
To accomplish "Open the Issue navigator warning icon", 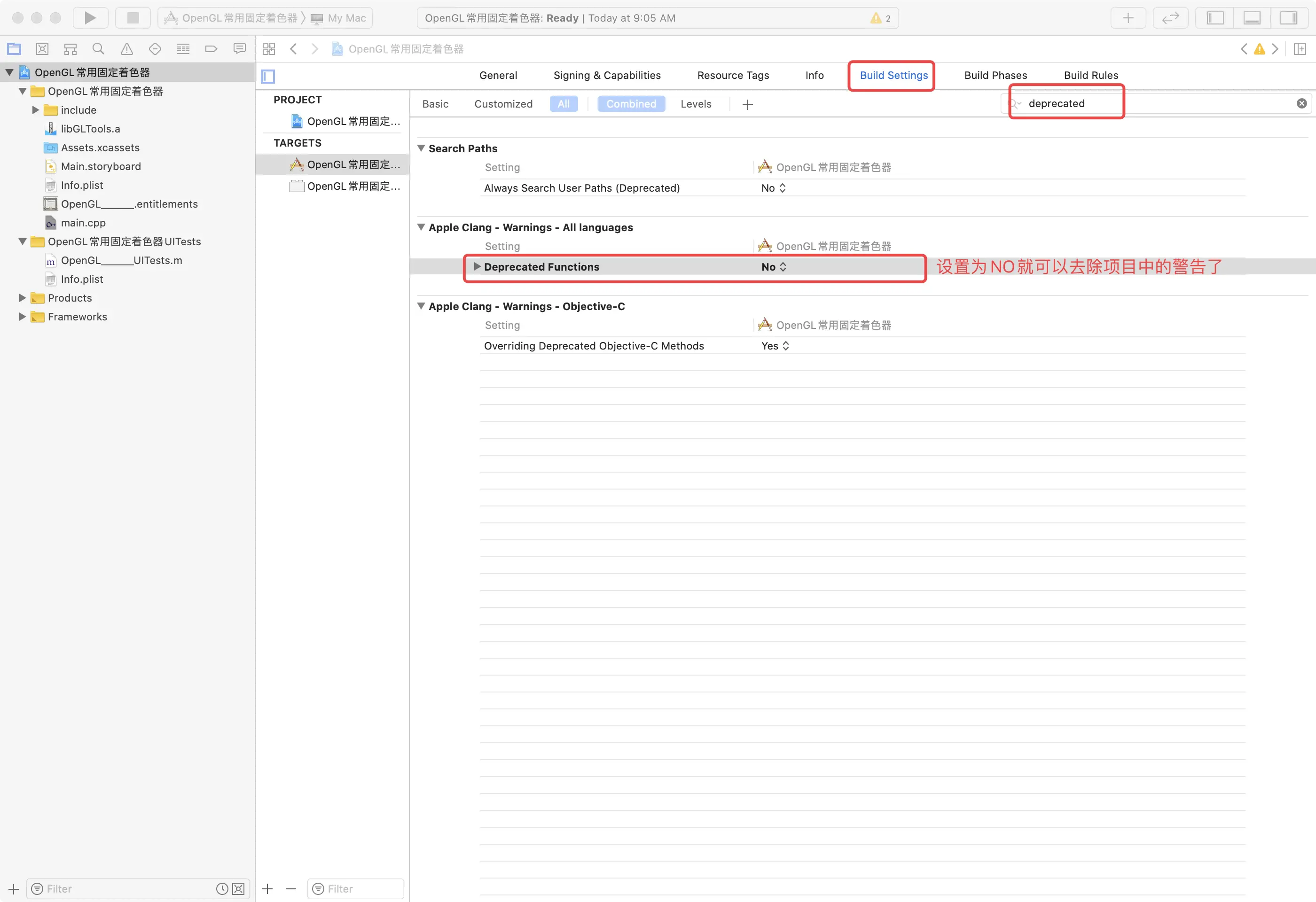I will coord(127,49).
